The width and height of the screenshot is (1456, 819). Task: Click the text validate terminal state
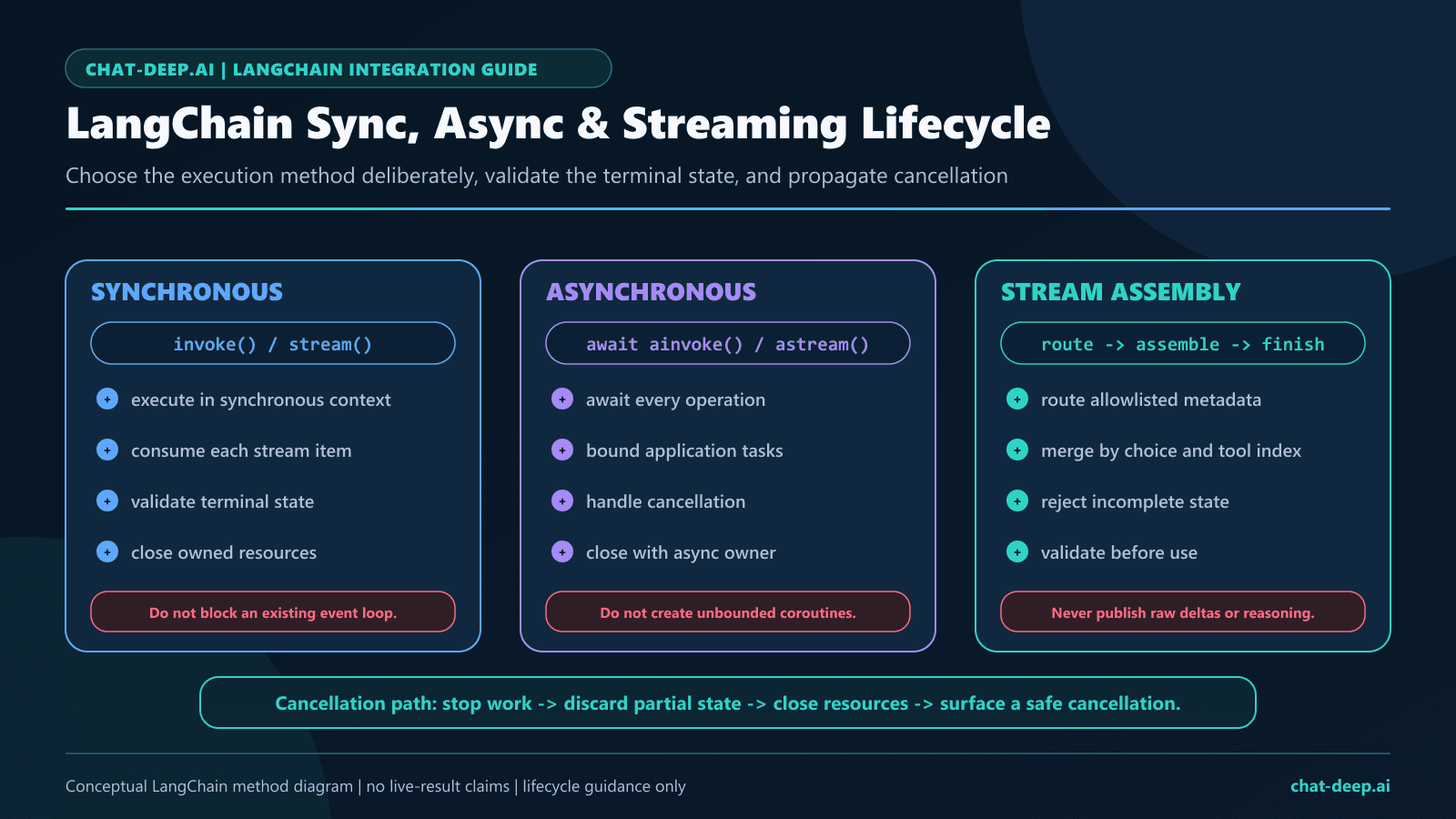coord(222,501)
